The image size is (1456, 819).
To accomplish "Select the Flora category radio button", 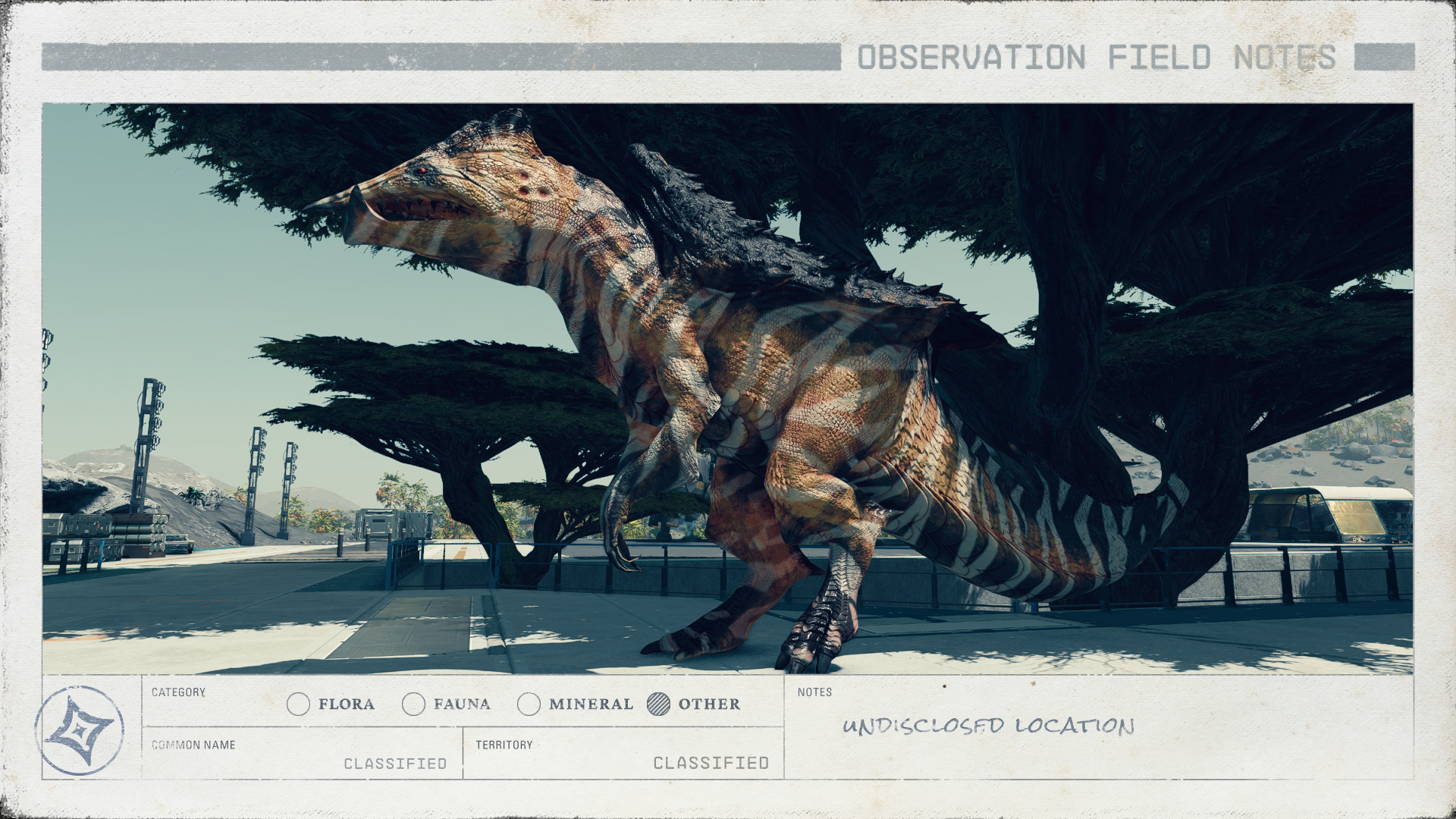I will (x=299, y=704).
